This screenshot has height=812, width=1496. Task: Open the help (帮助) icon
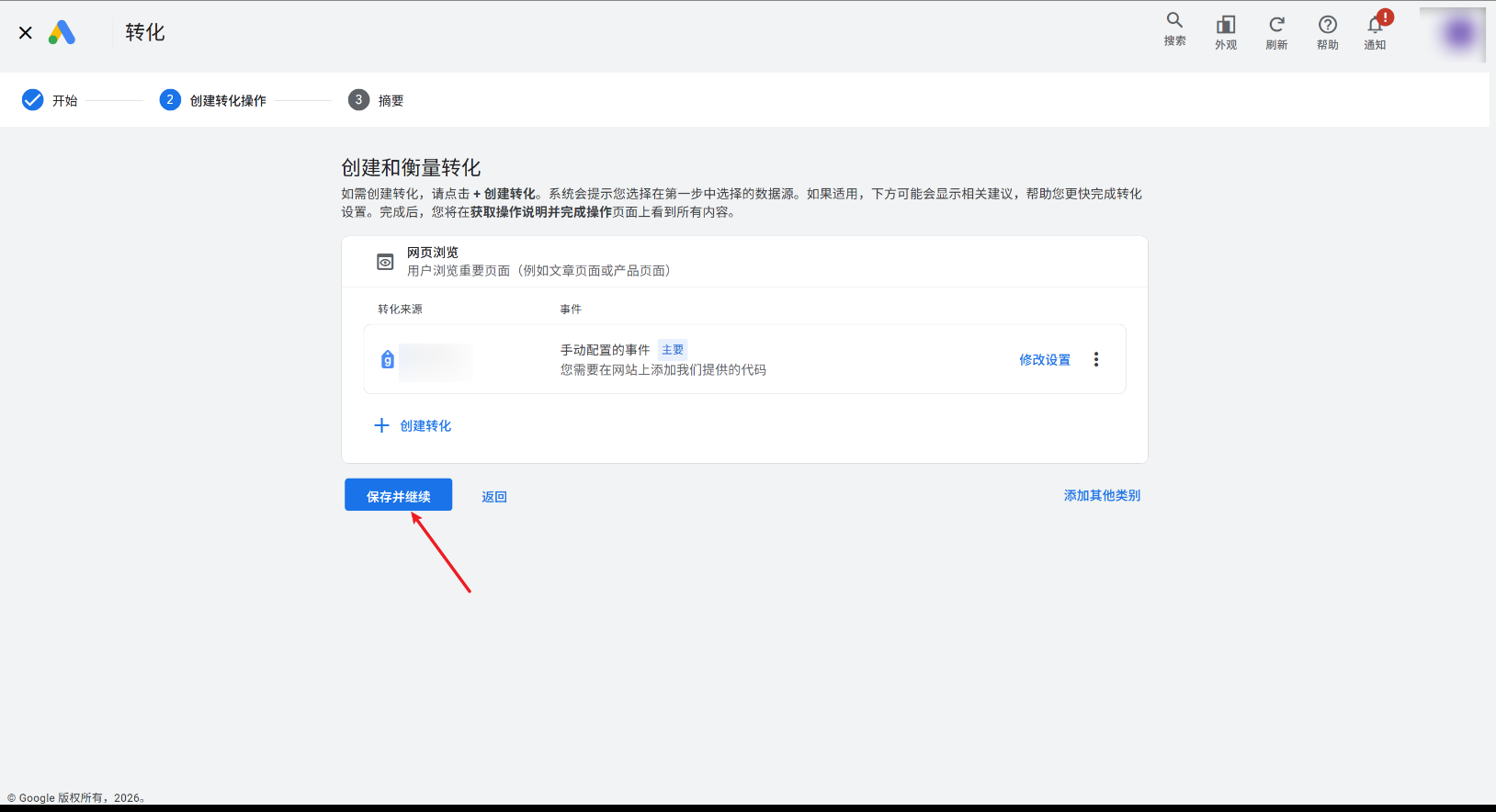point(1327,32)
